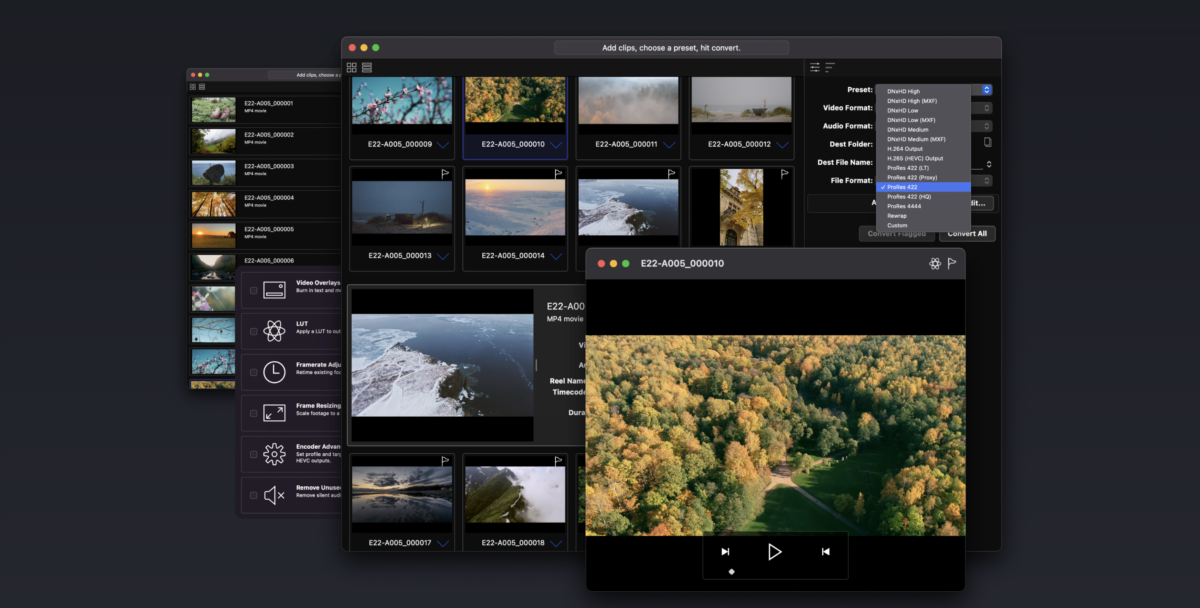This screenshot has height=608, width=1200.
Task: Open the Audio Format dropdown
Action: pos(987,126)
